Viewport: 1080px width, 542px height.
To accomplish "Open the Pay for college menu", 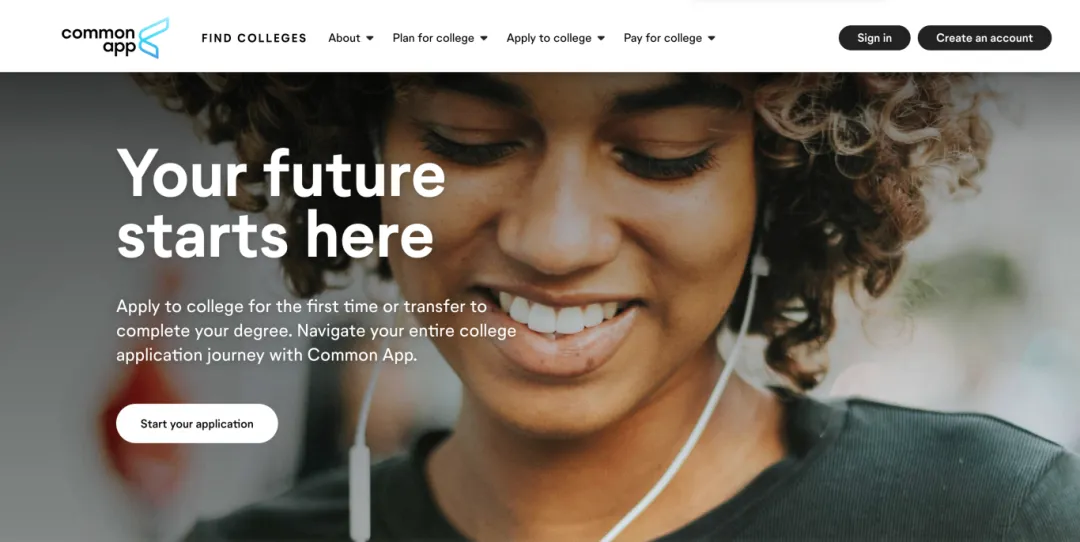I will (663, 39).
